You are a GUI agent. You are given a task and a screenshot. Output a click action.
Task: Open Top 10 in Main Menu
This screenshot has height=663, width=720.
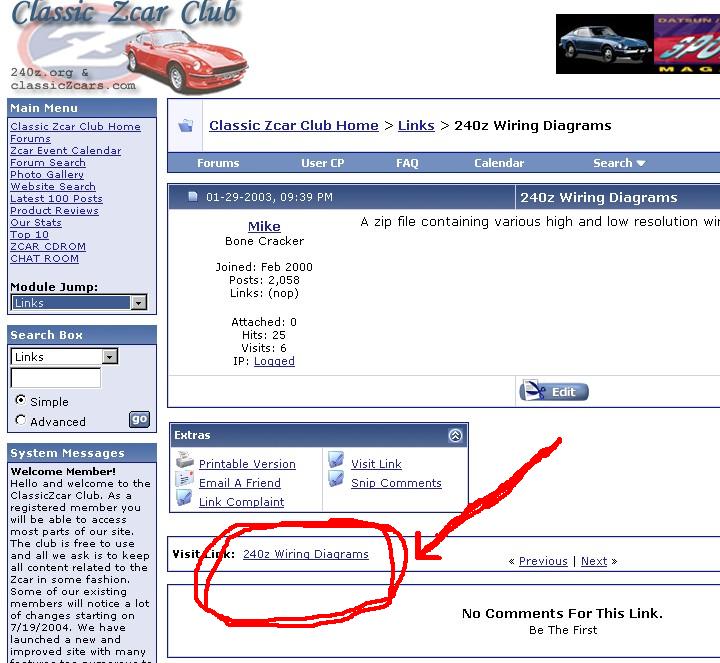(29, 234)
